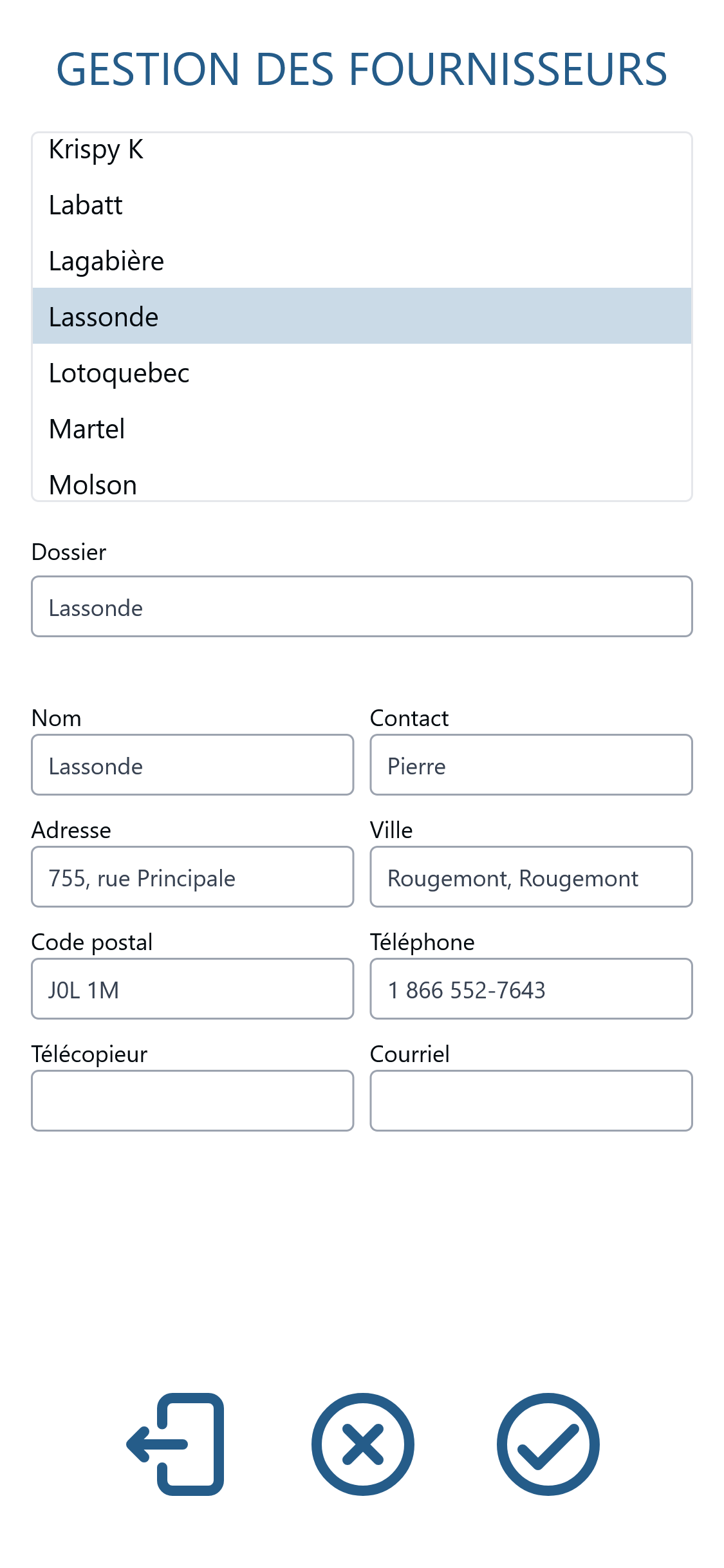Edit the Contact field showing Pierre
The image size is (724, 1568).
pyautogui.click(x=531, y=765)
